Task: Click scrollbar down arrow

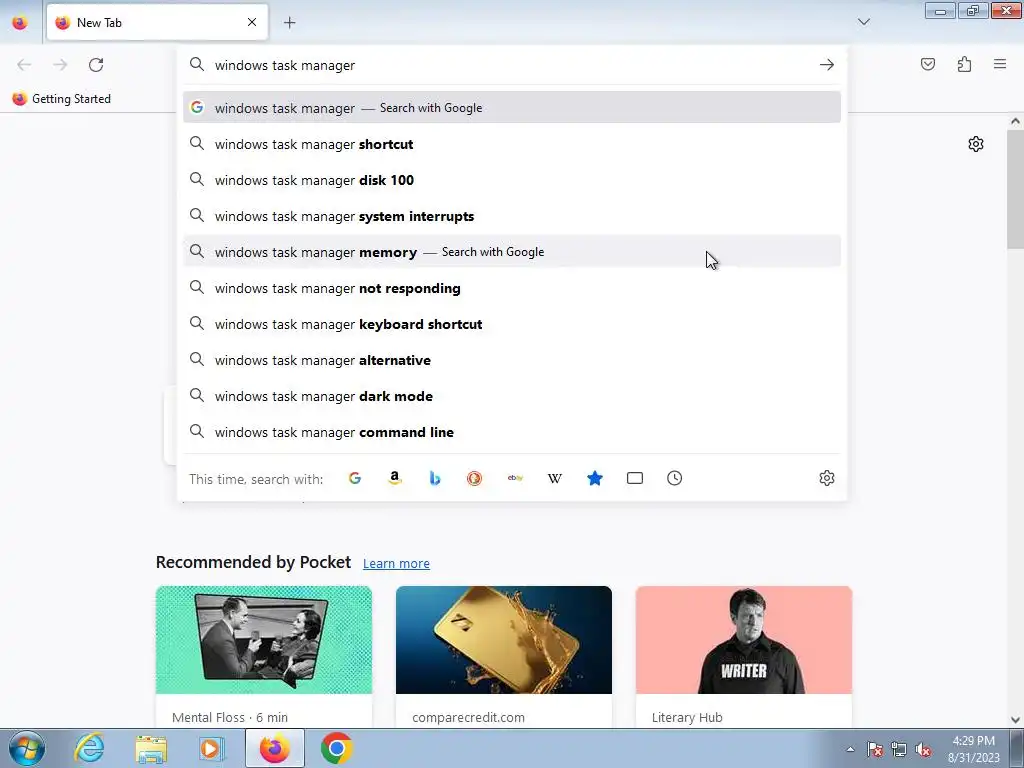Action: click(1016, 720)
